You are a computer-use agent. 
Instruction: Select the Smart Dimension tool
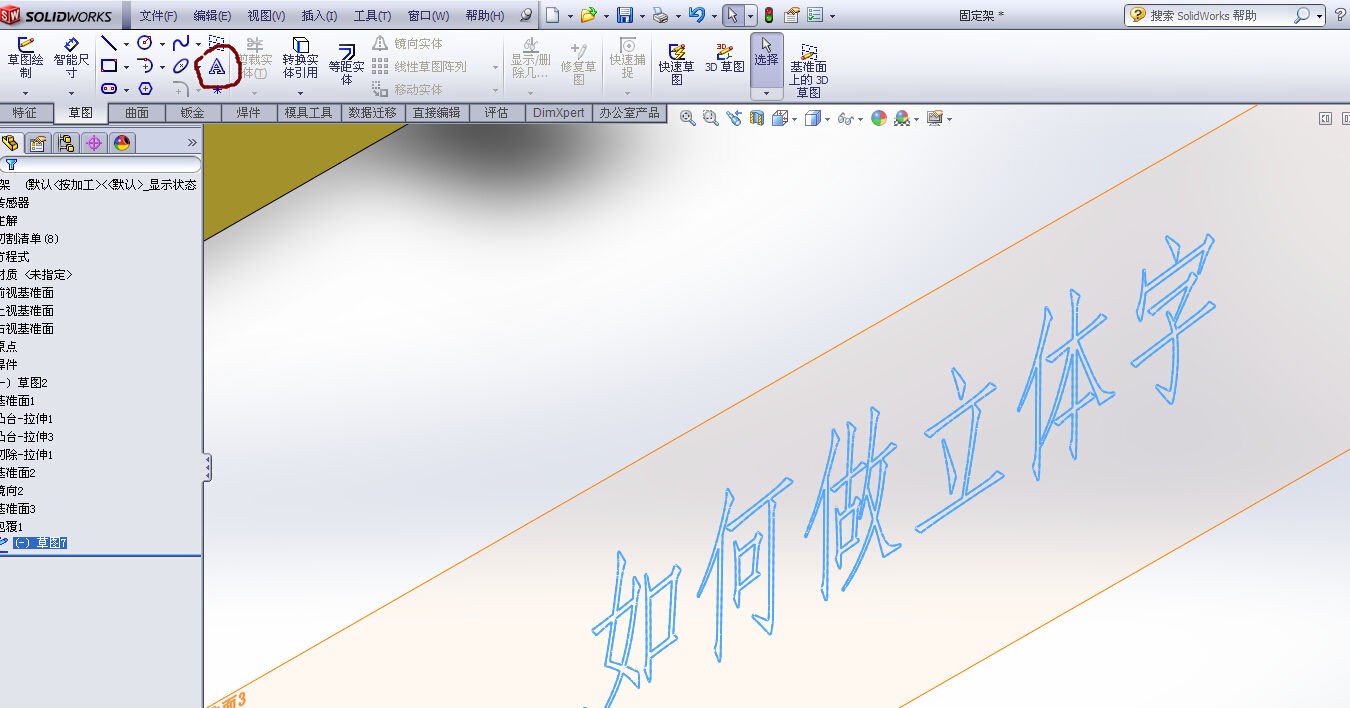71,58
